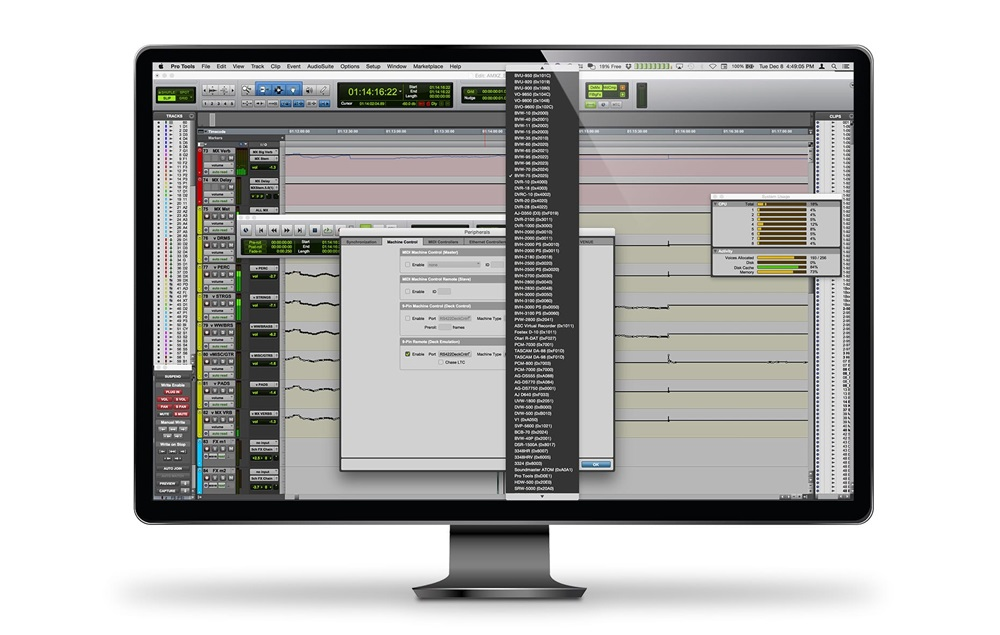Choose the Grabber tool
1000x635 pixels.
click(x=291, y=91)
